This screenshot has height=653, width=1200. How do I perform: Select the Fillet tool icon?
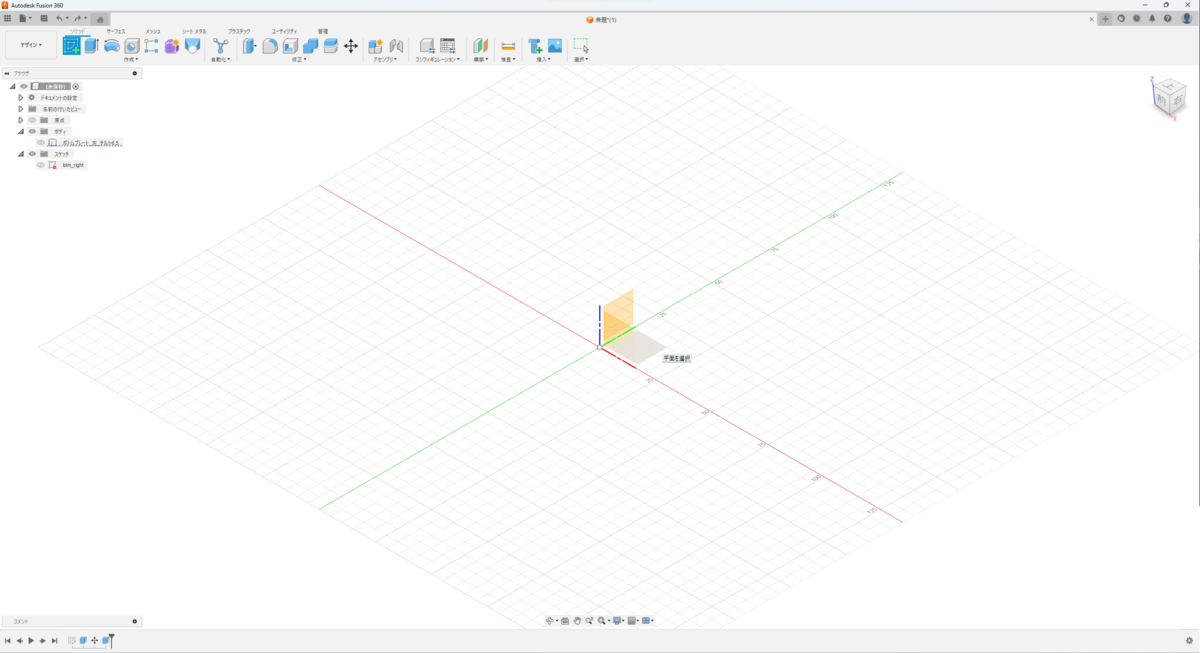point(270,46)
